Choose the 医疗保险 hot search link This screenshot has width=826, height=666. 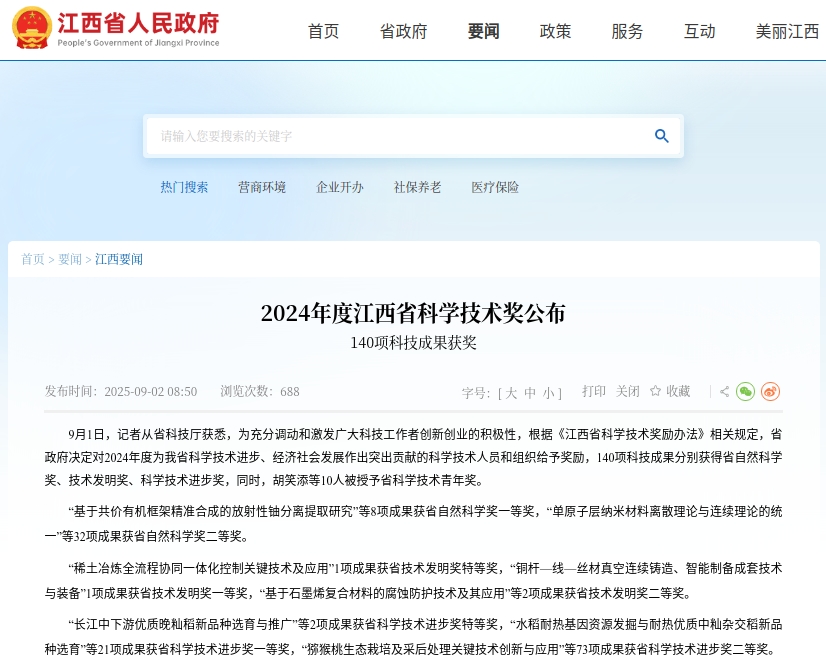495,187
